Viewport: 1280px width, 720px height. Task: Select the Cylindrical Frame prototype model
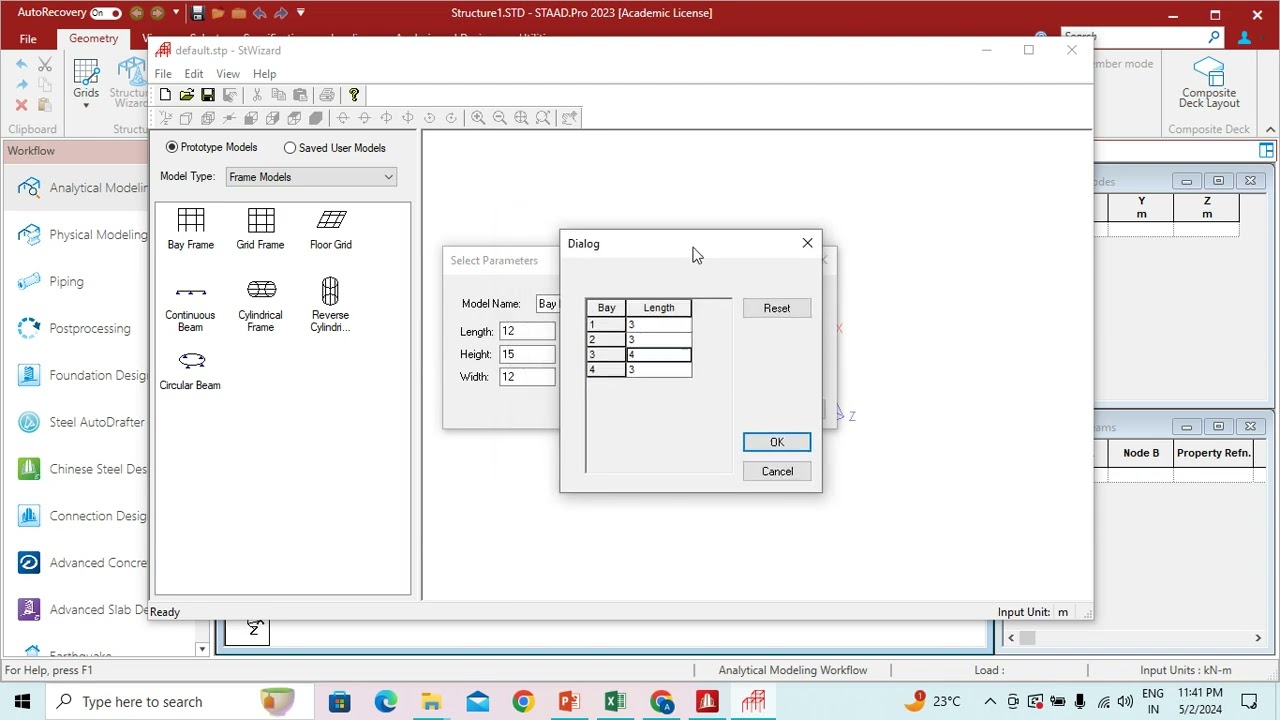260,306
